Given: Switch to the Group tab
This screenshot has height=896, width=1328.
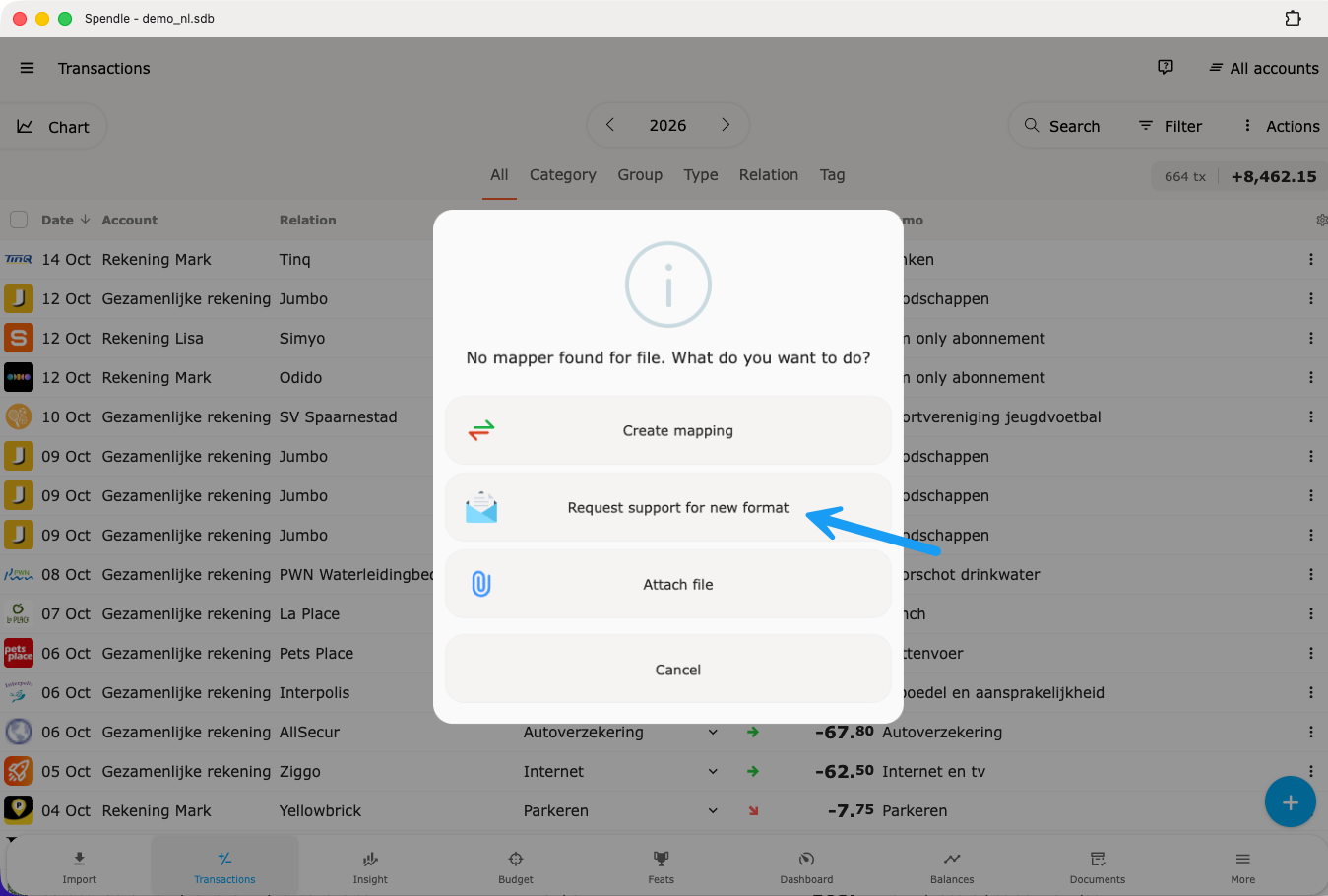Looking at the screenshot, I should [640, 174].
